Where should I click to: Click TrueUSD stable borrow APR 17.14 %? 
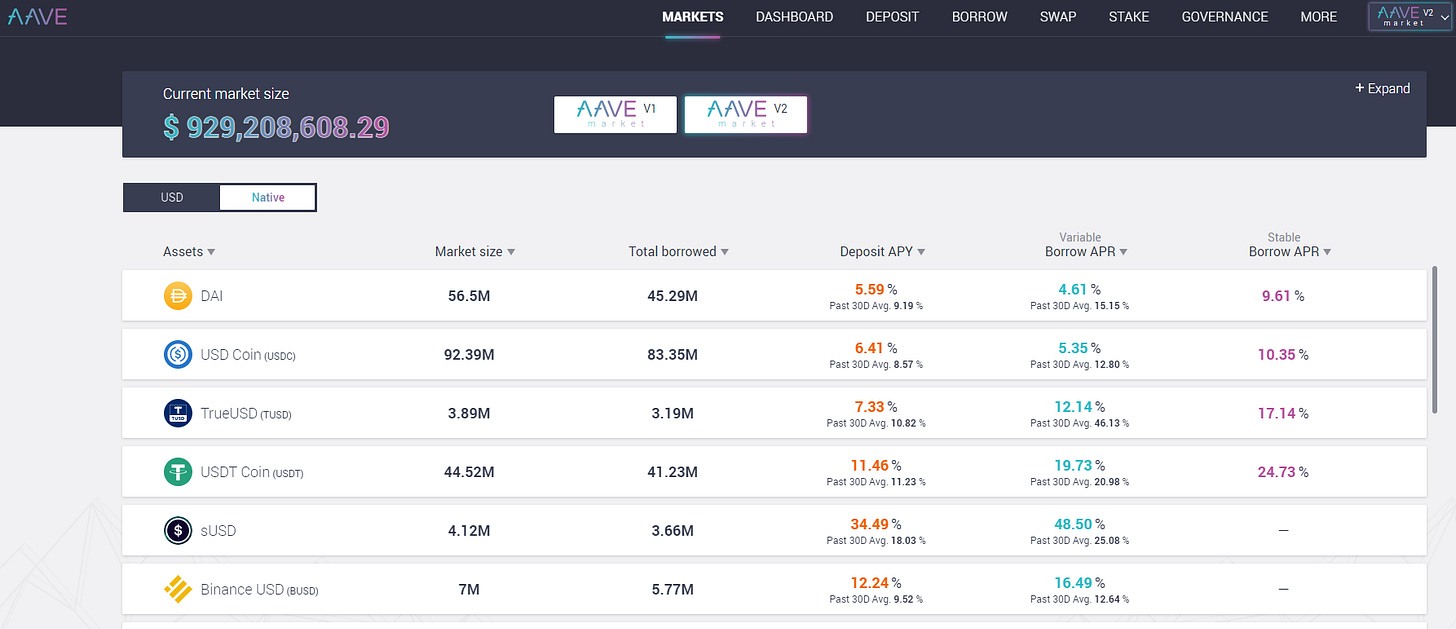coord(1283,413)
